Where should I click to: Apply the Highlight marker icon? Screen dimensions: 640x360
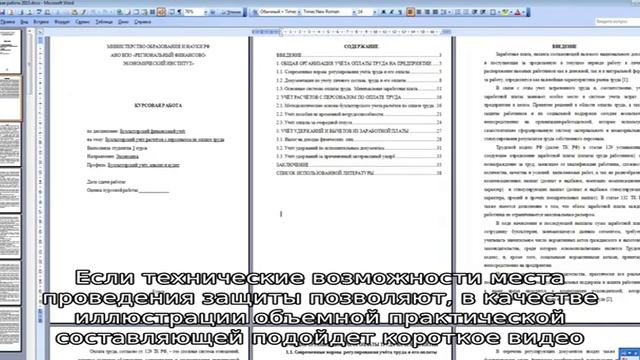[x=505, y=12]
